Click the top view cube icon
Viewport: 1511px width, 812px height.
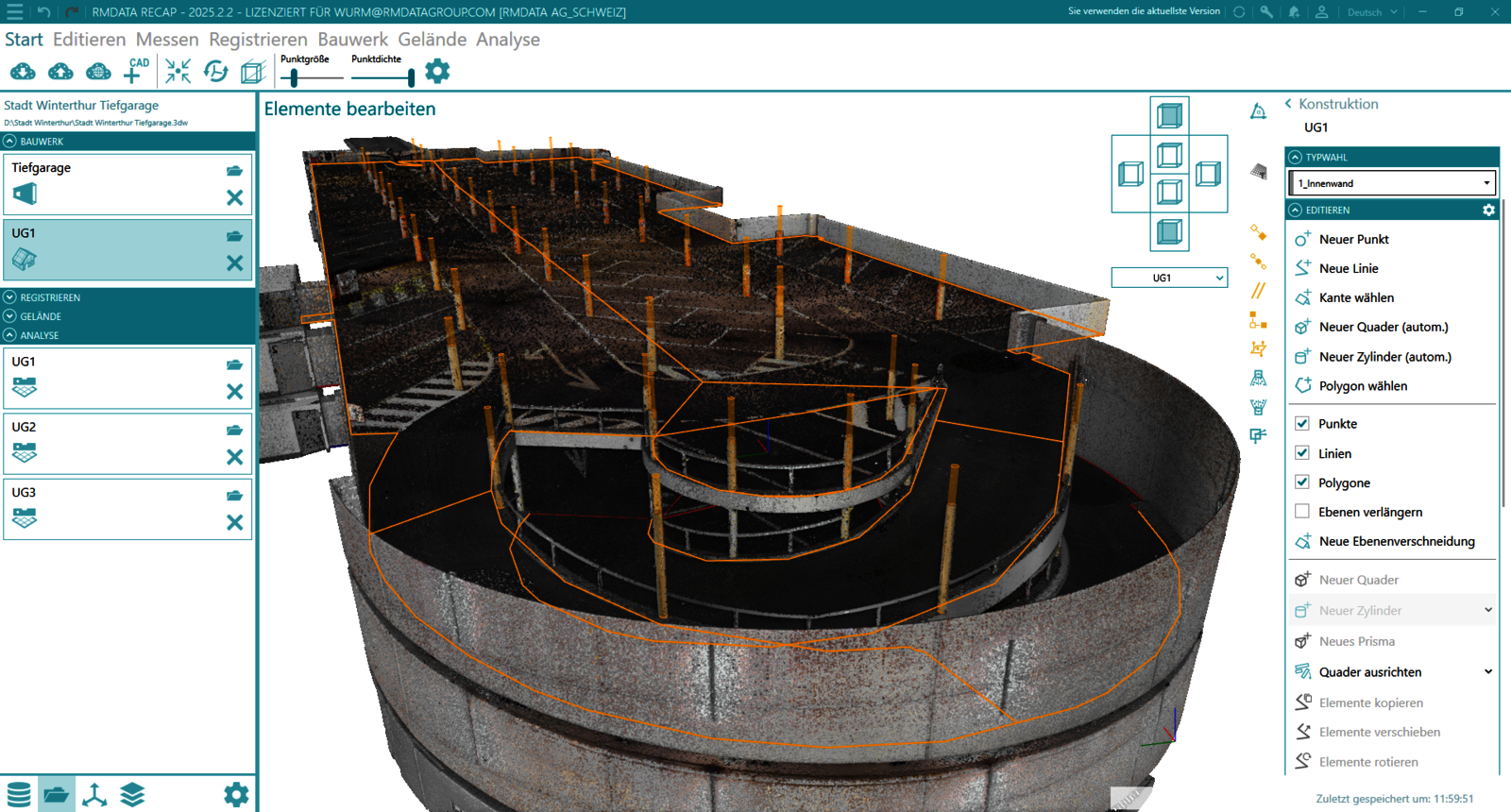(1169, 116)
